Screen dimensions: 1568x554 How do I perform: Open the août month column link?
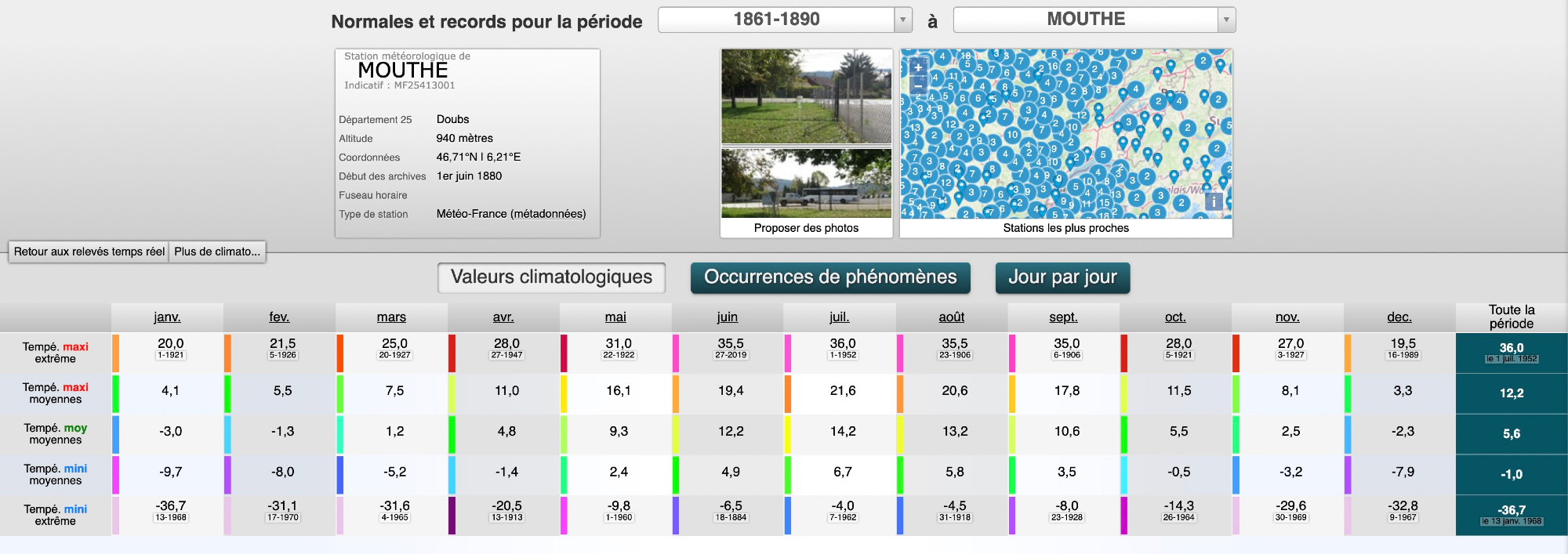[x=952, y=317]
